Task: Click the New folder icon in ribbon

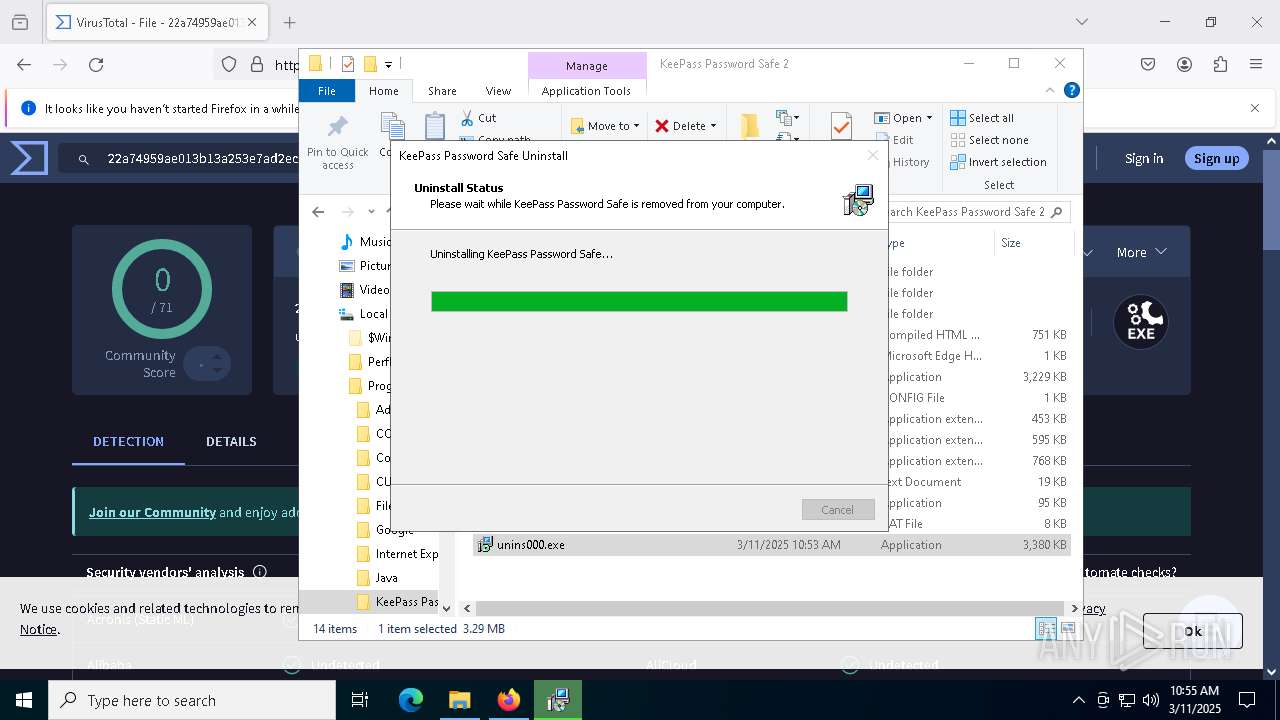Action: 750,125
